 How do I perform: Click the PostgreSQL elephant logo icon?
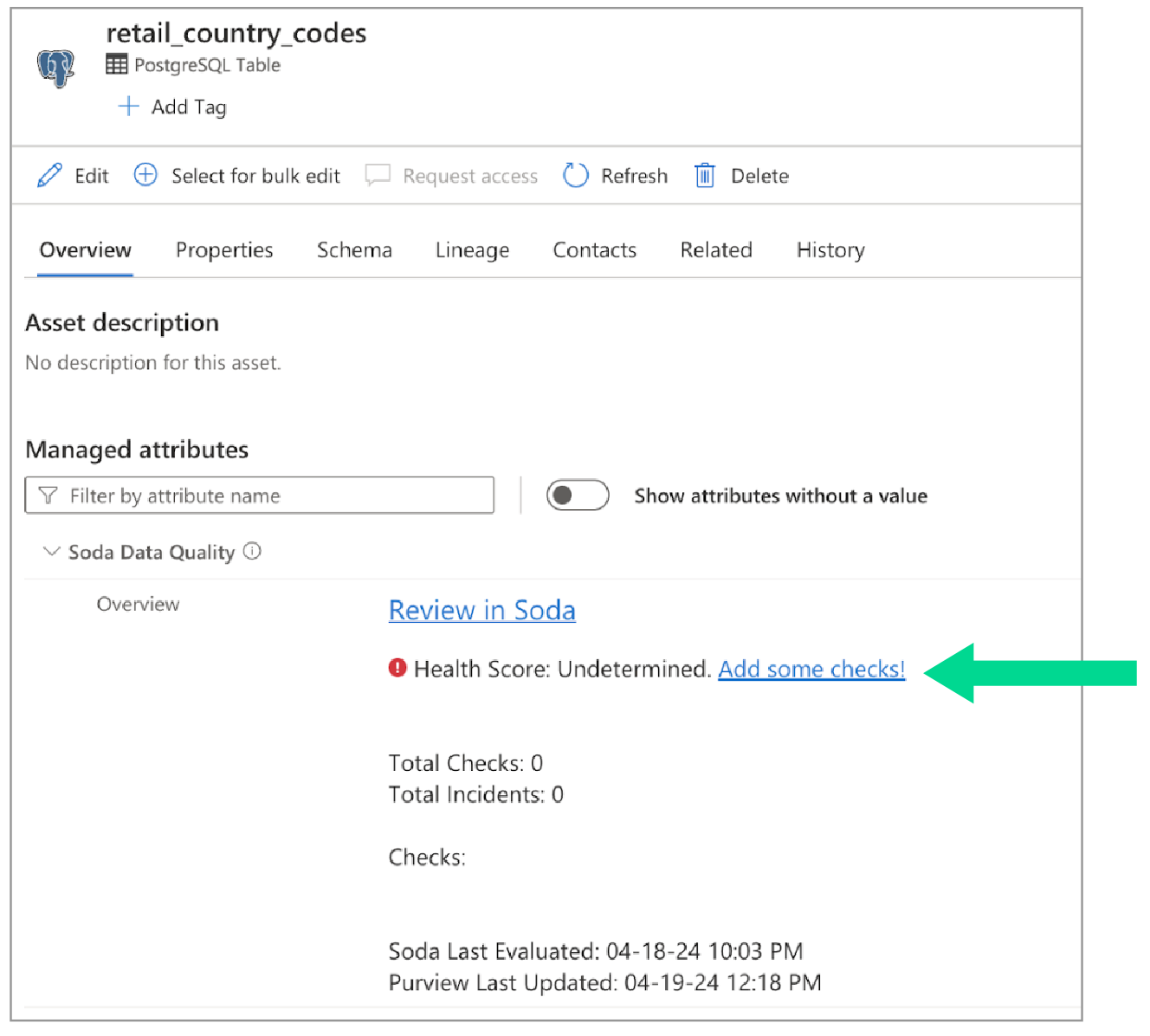(56, 67)
